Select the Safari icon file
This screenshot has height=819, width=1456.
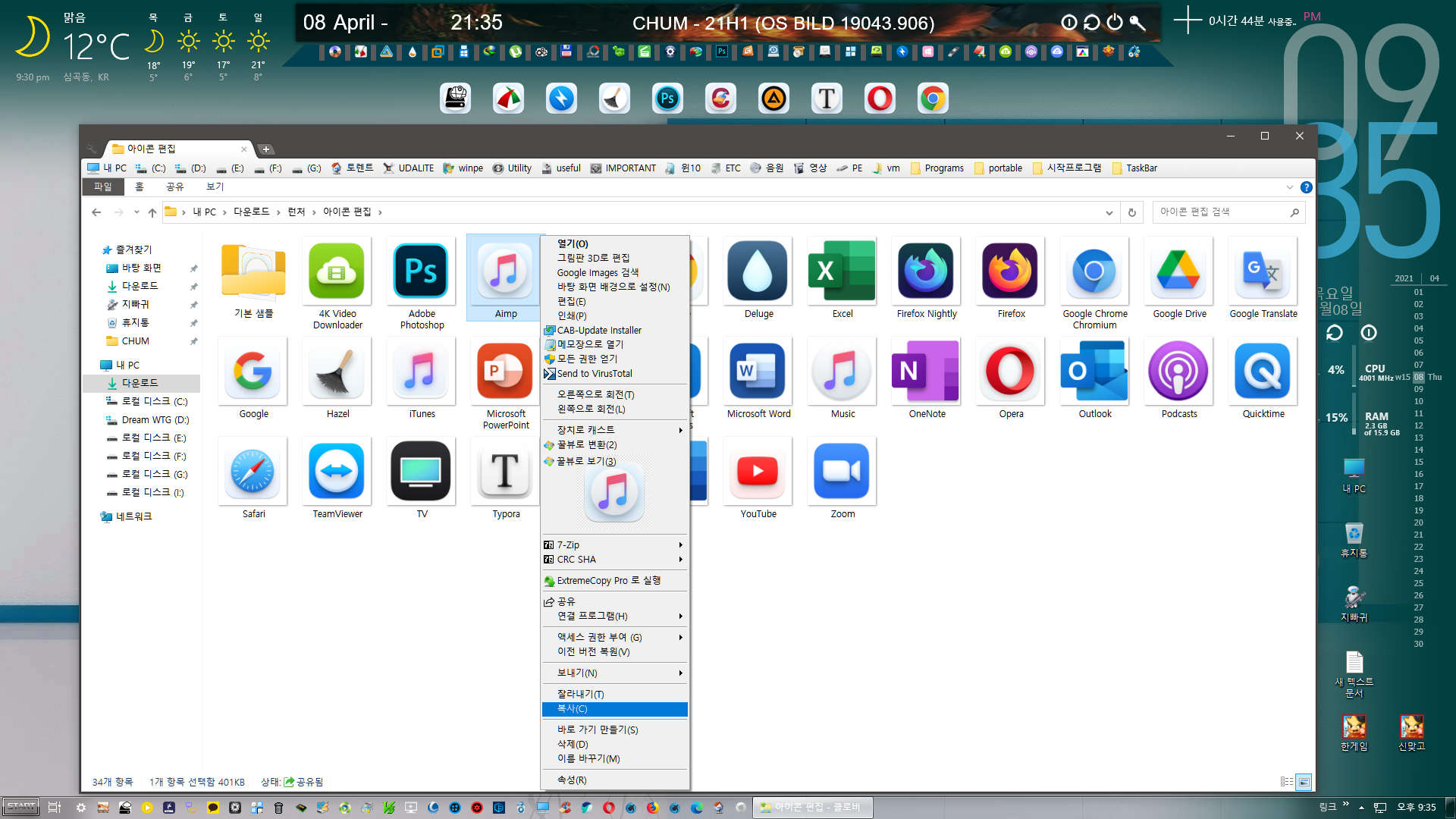[x=253, y=478]
